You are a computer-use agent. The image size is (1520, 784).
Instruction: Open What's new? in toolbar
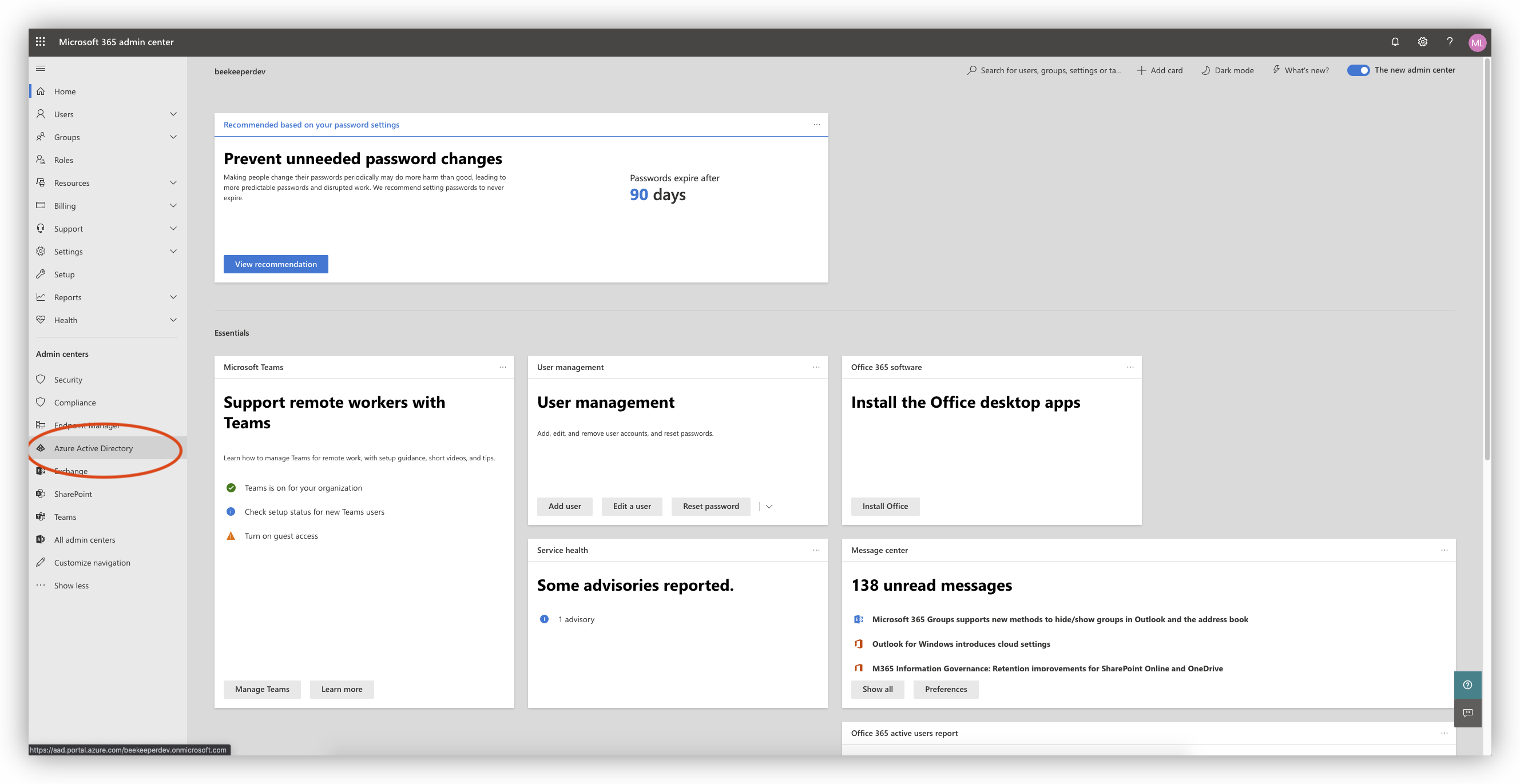pyautogui.click(x=1300, y=70)
